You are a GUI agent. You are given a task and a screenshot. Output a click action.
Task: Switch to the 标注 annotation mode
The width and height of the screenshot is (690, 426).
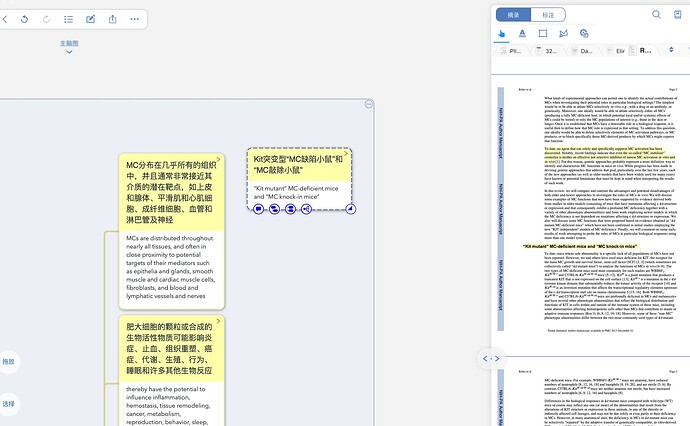click(548, 15)
